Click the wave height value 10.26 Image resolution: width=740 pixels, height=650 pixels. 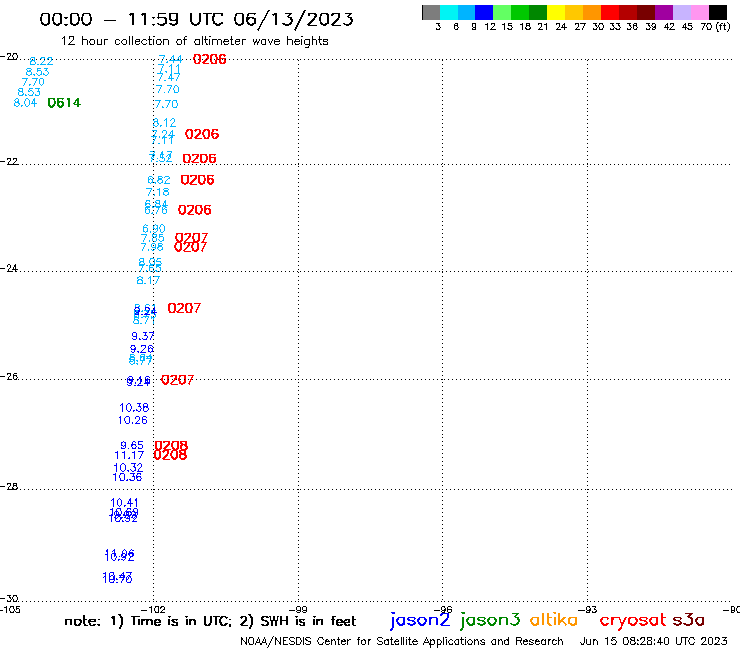[x=133, y=420]
